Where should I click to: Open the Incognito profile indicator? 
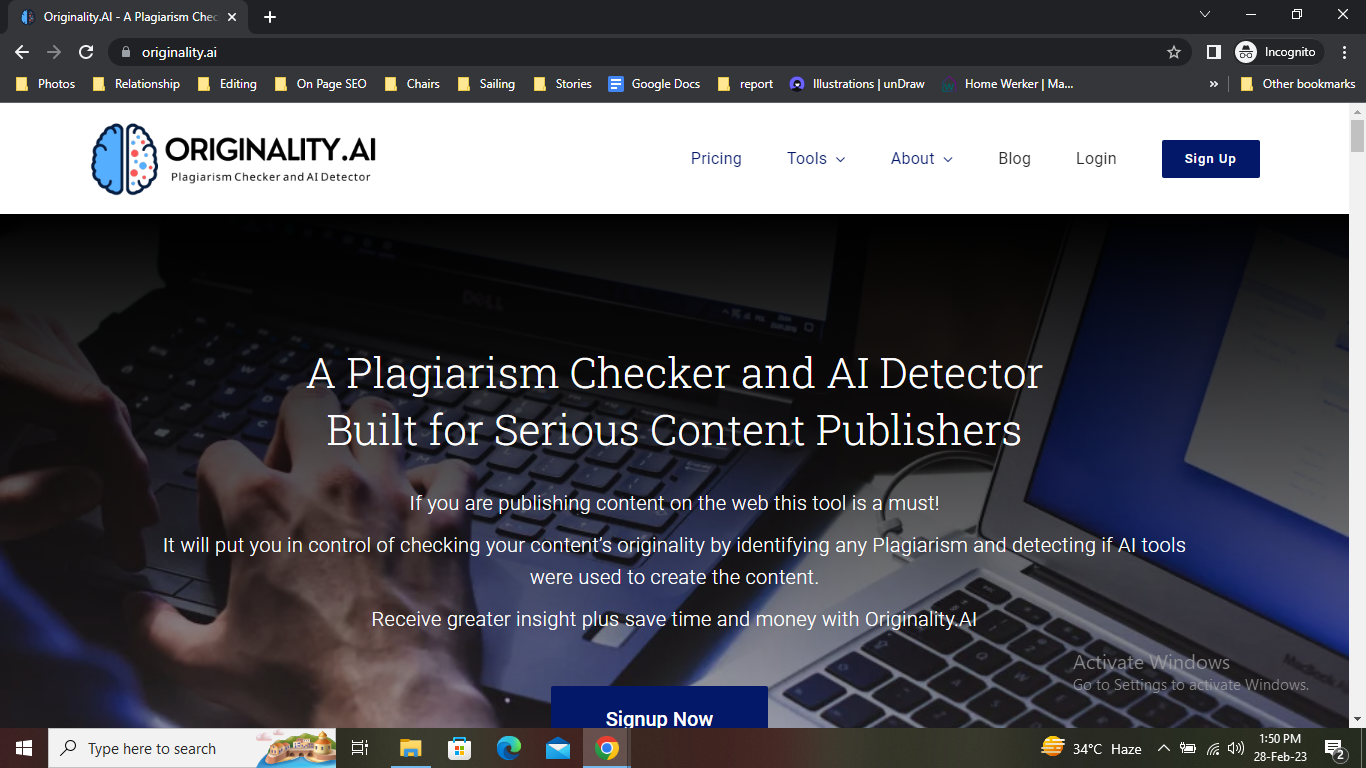(1278, 52)
